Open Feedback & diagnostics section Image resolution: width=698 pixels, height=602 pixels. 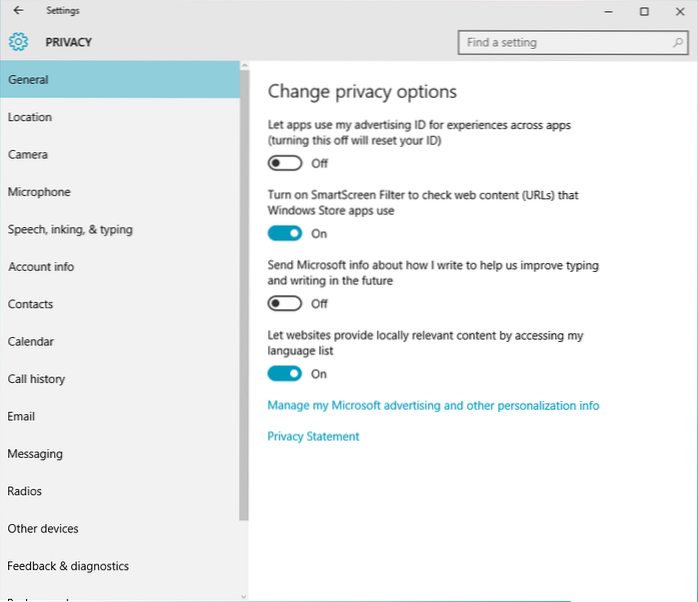(68, 566)
